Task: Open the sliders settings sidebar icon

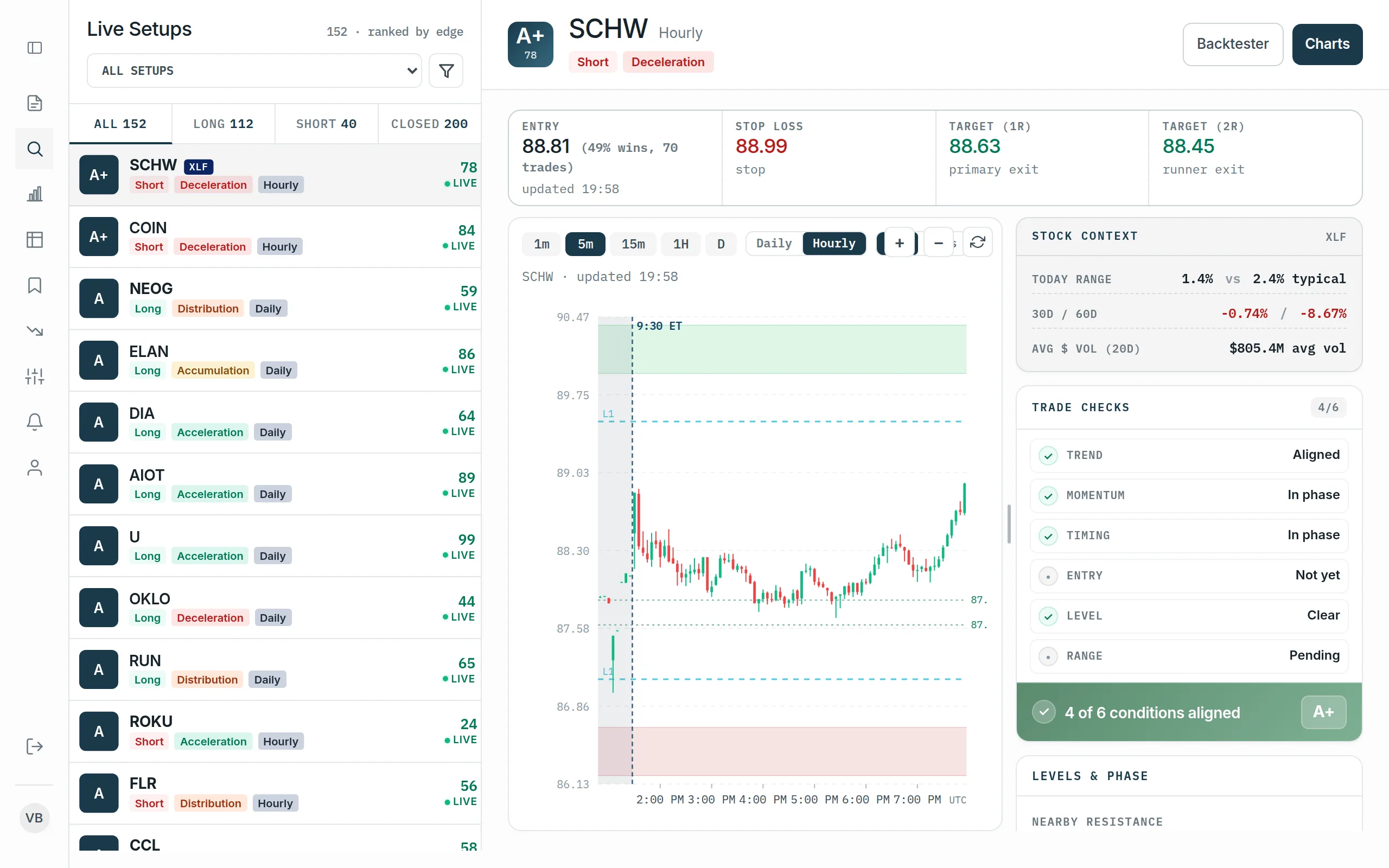Action: click(x=34, y=376)
